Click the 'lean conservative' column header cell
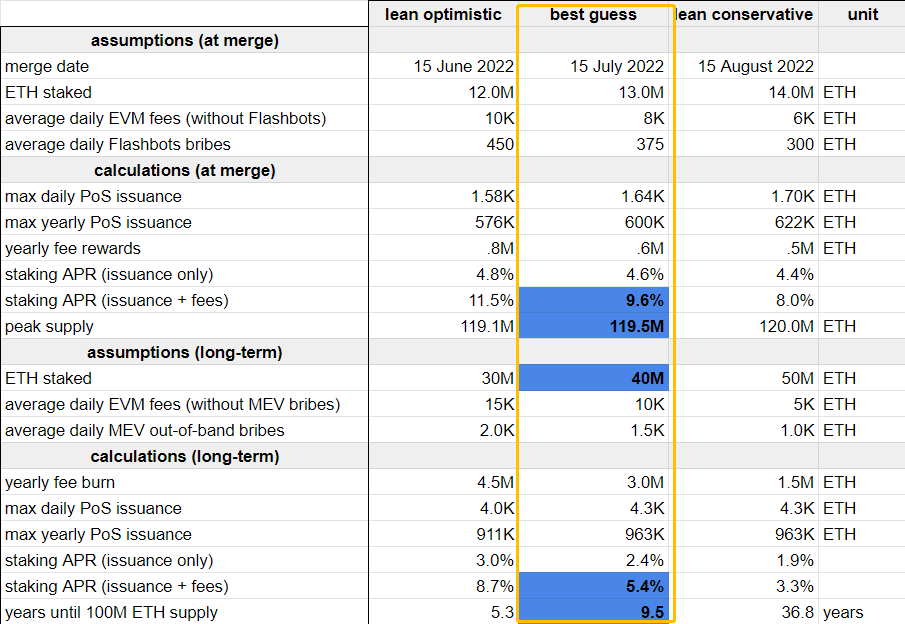Viewport: 905px width, 624px height. 745,14
